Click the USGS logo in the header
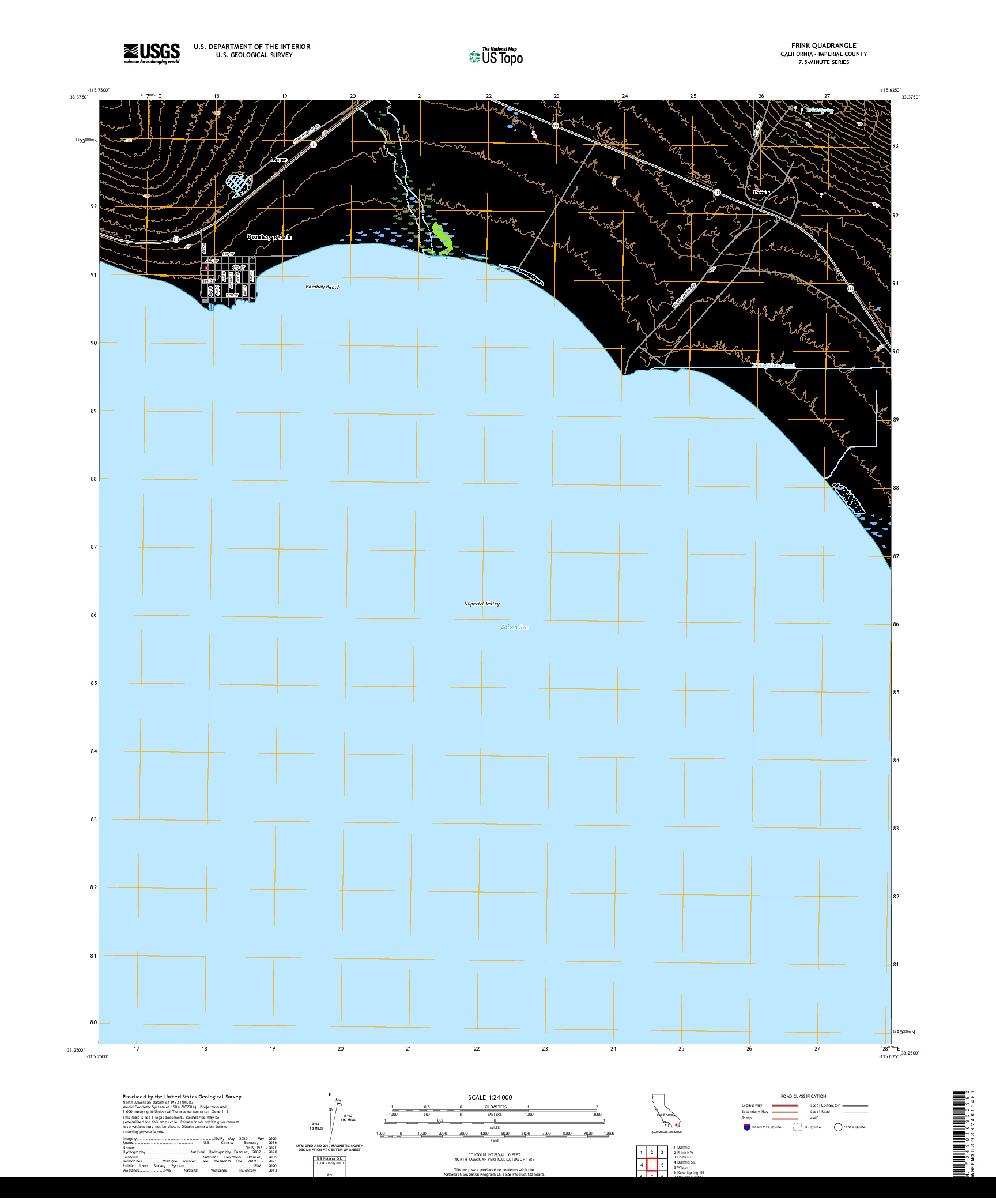The image size is (996, 1204). 152,54
